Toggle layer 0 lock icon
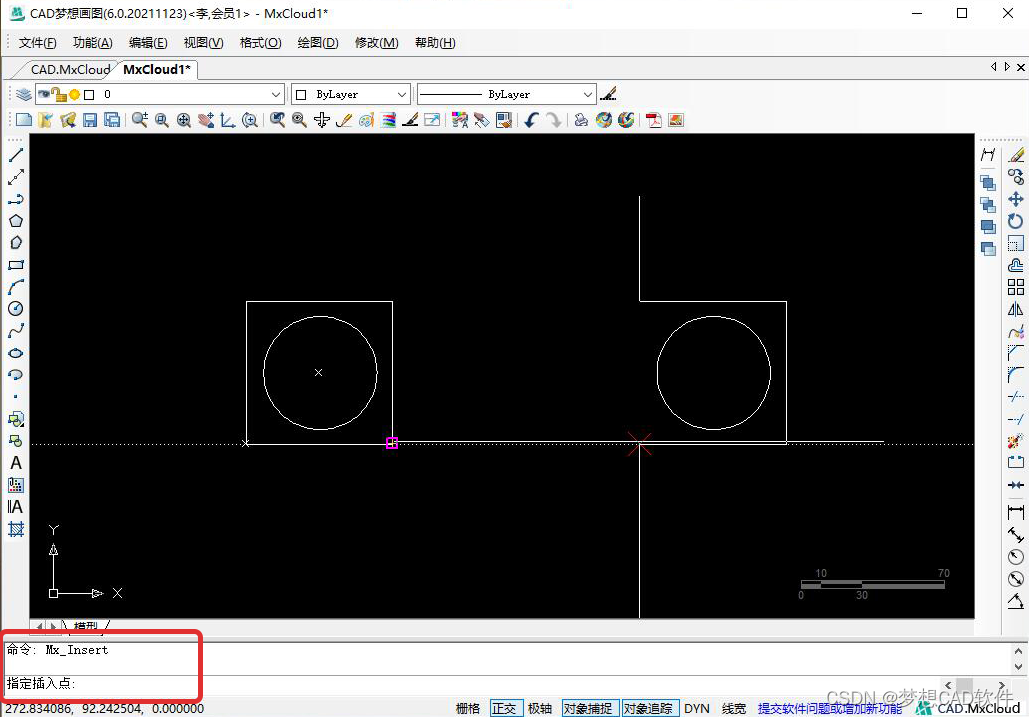 (x=59, y=94)
